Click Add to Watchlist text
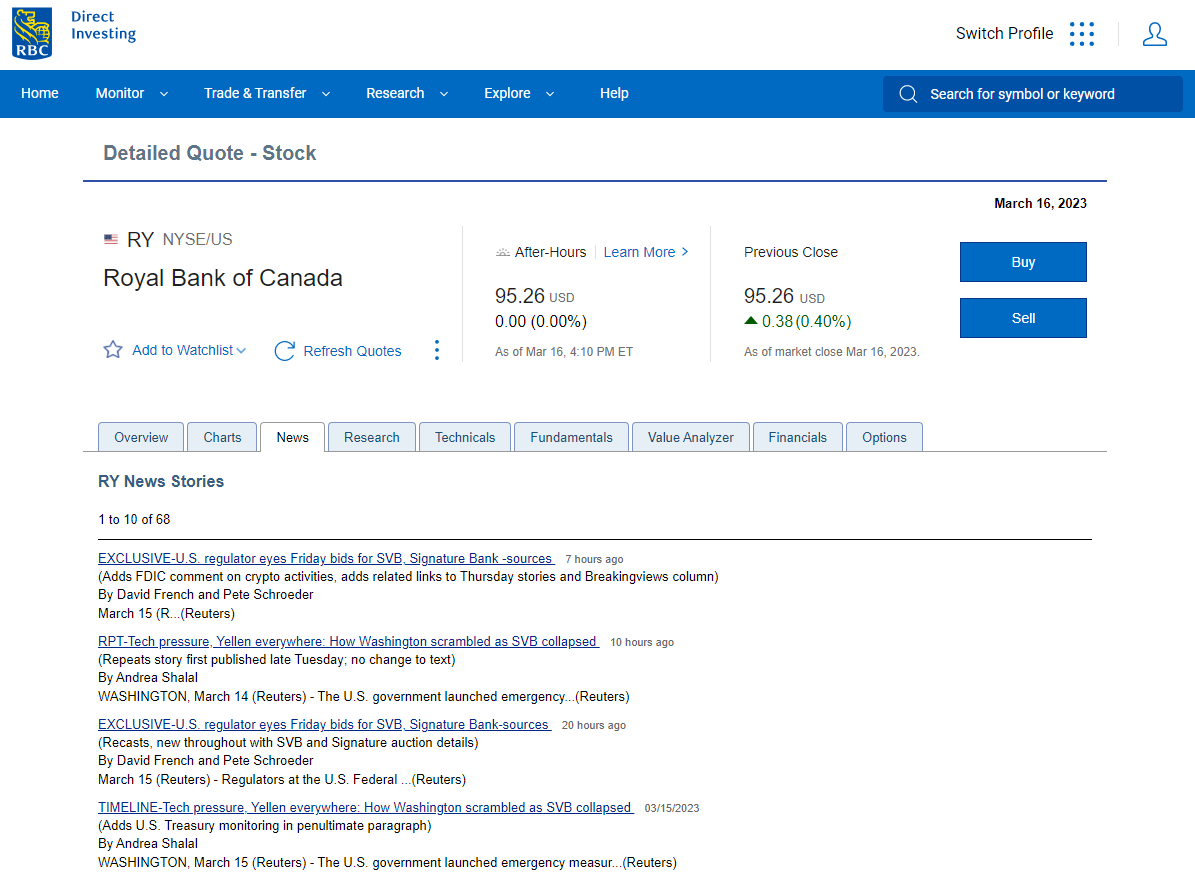1195x878 pixels. tap(182, 350)
